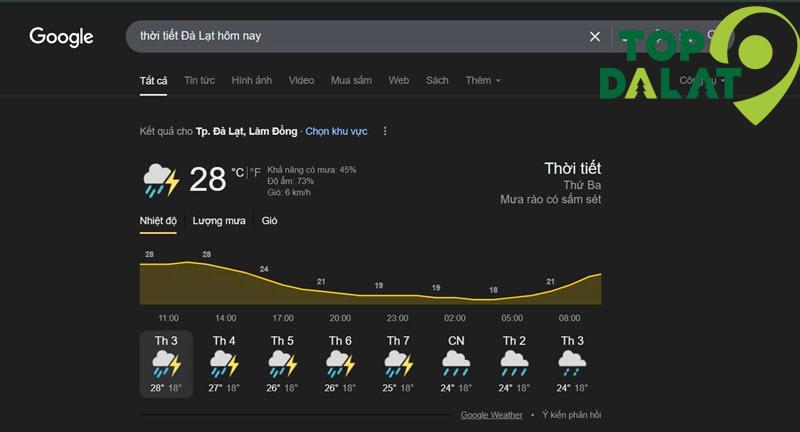Show the Lượng mưa chart tab
This screenshot has width=800, height=432.
coord(219,221)
